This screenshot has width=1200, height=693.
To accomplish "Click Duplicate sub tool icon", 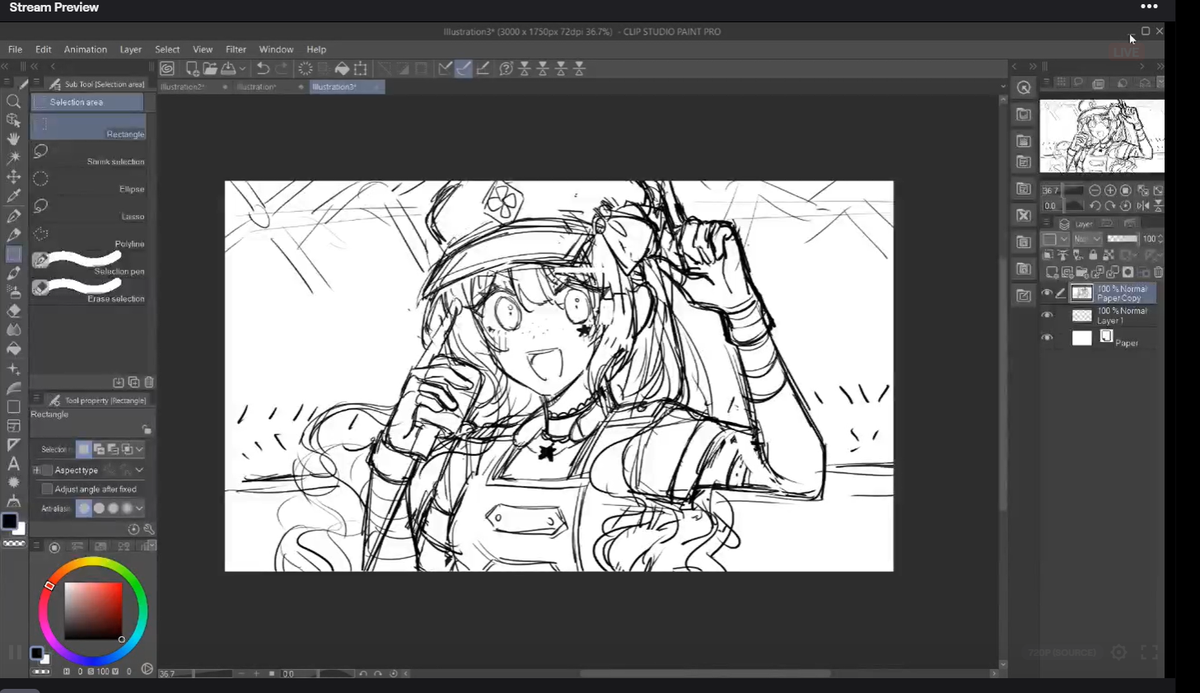I will pos(134,382).
